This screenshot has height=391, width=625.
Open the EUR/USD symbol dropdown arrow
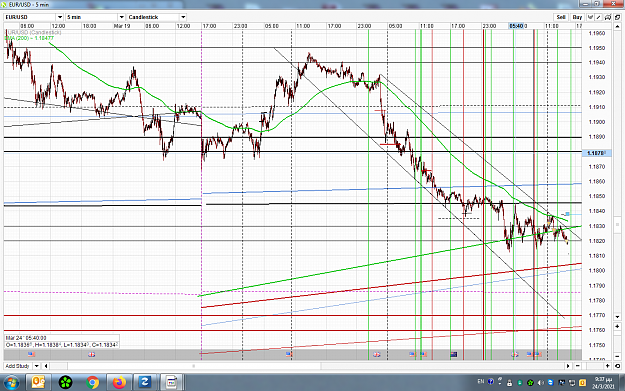pos(60,17)
